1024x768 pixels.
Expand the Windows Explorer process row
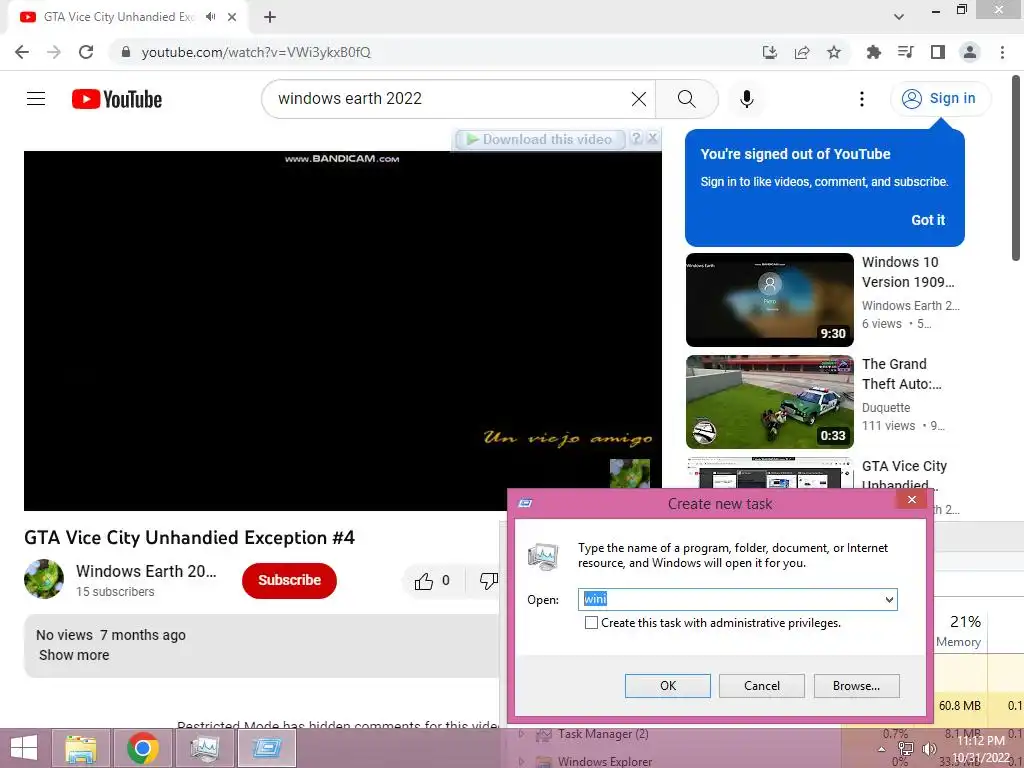point(521,761)
